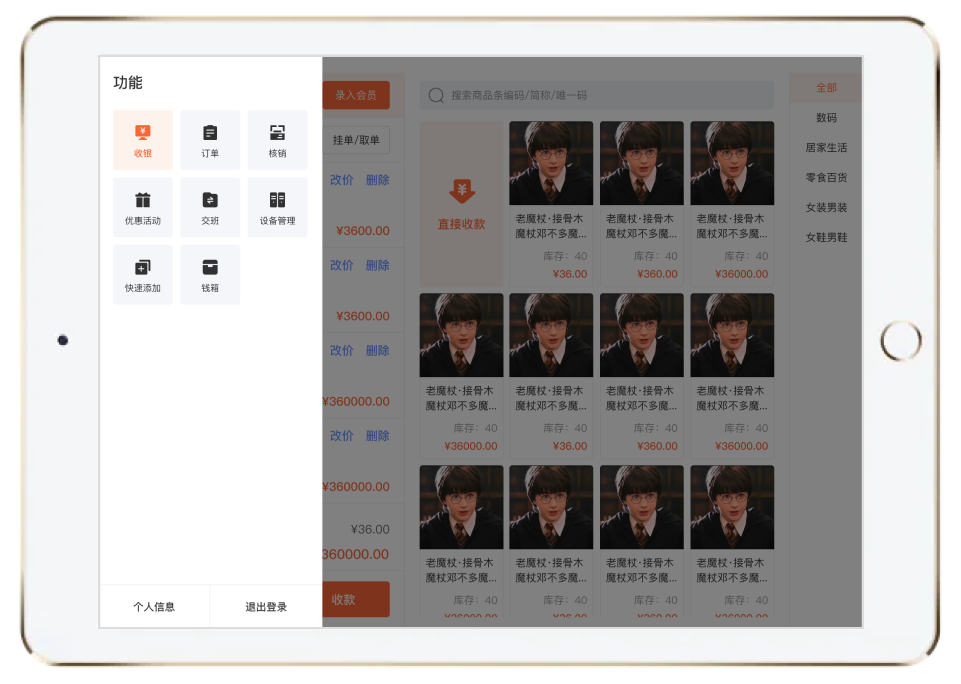Viewport: 961px width, 684px height.
Task: Open the 零食百货 category
Action: pyautogui.click(x=826, y=178)
